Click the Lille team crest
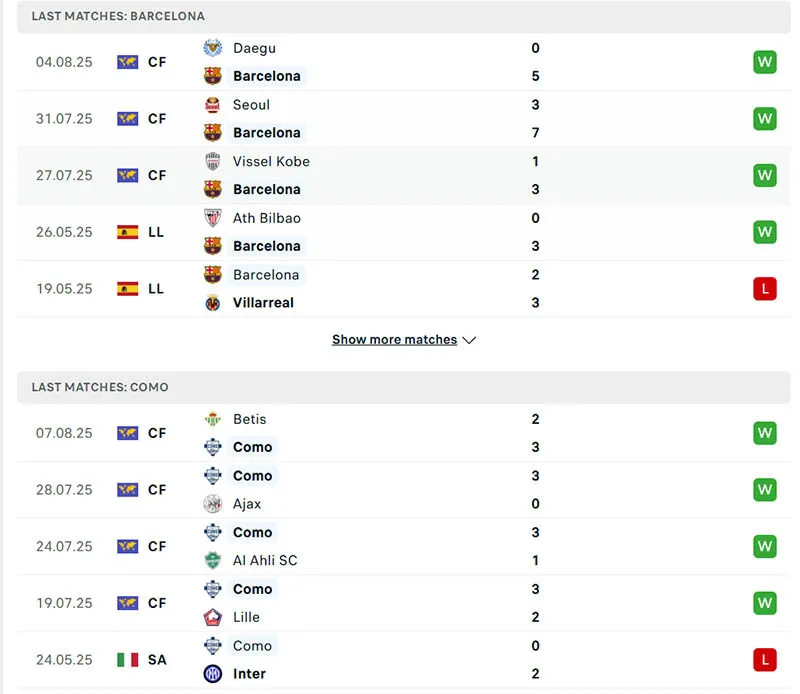Image resolution: width=800 pixels, height=694 pixels. click(212, 617)
